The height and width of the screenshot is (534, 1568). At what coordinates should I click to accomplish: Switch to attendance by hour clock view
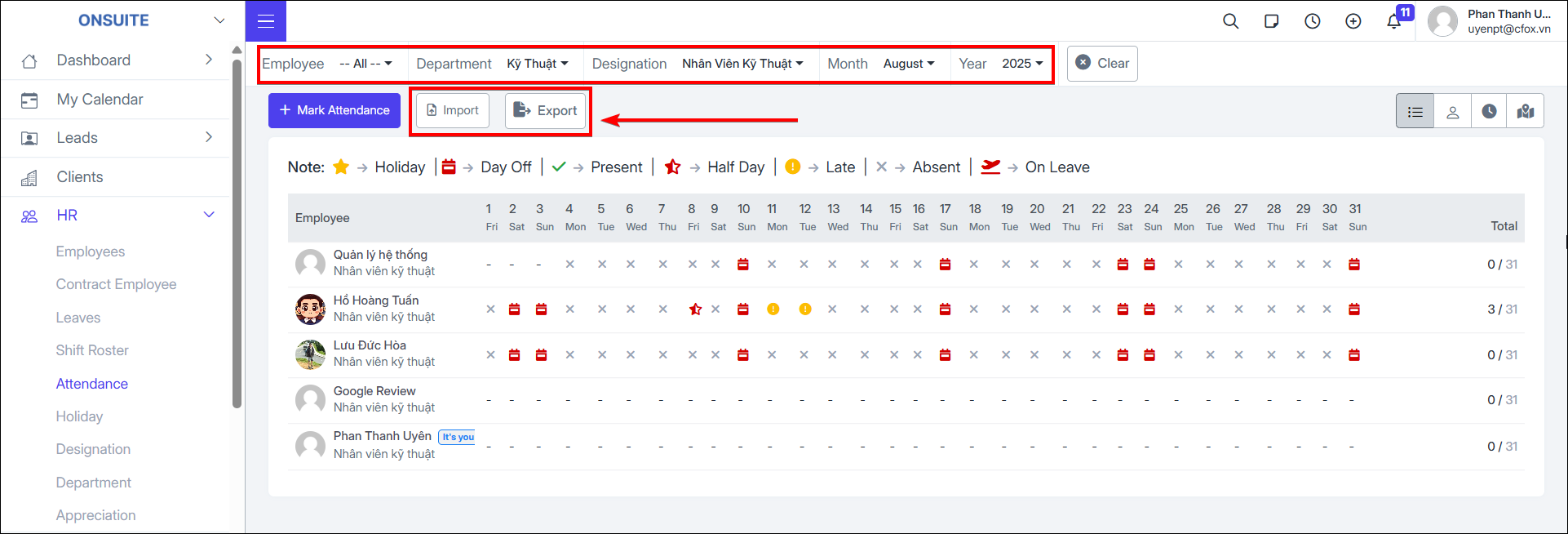[x=1490, y=111]
